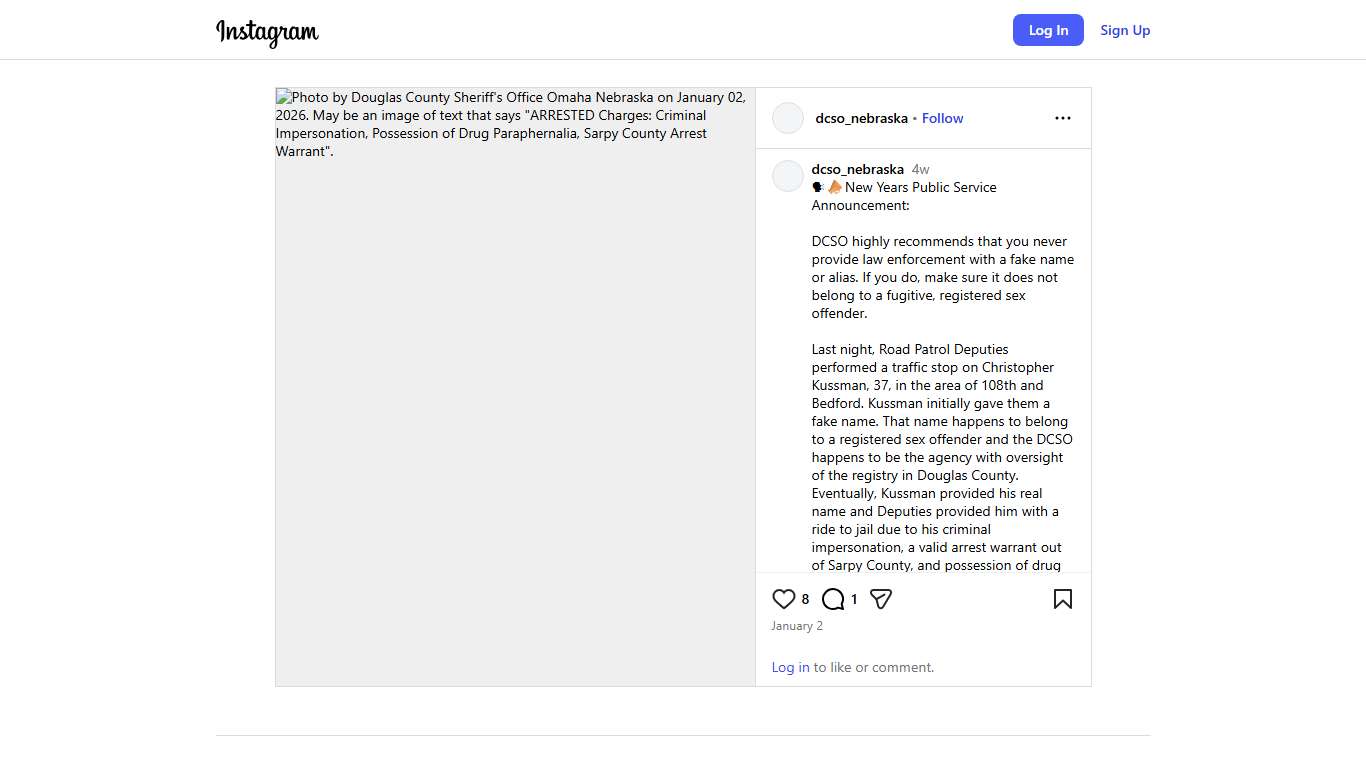Image resolution: width=1366 pixels, height=768 pixels.
Task: Open the 1 comment count
Action: click(x=854, y=599)
